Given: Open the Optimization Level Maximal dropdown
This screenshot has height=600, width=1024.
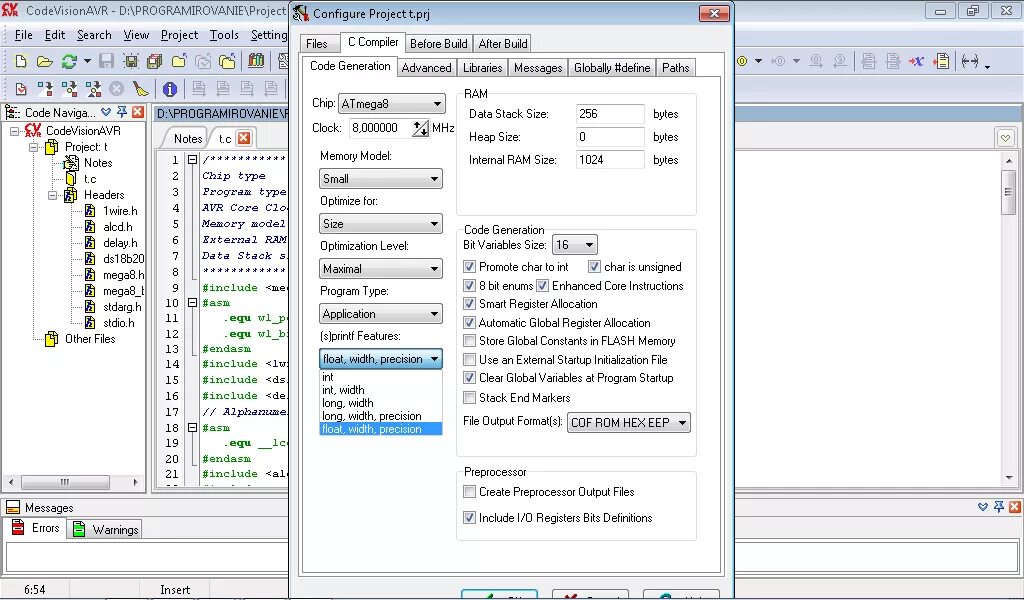Looking at the screenshot, I should point(381,269).
